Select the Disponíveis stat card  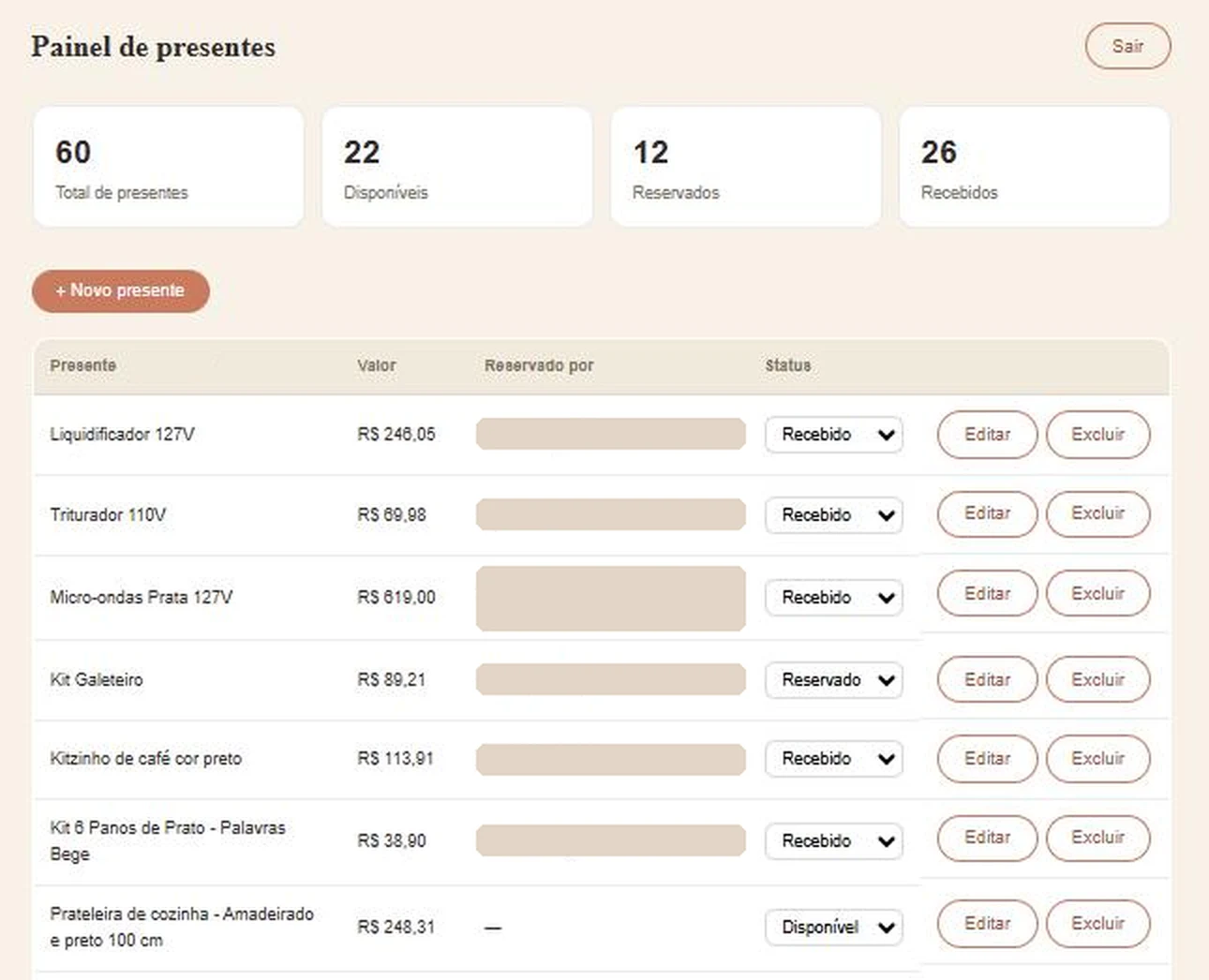coord(457,167)
